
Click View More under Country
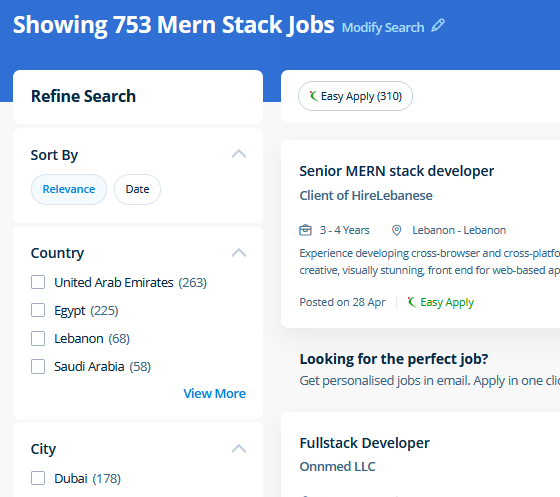click(215, 393)
